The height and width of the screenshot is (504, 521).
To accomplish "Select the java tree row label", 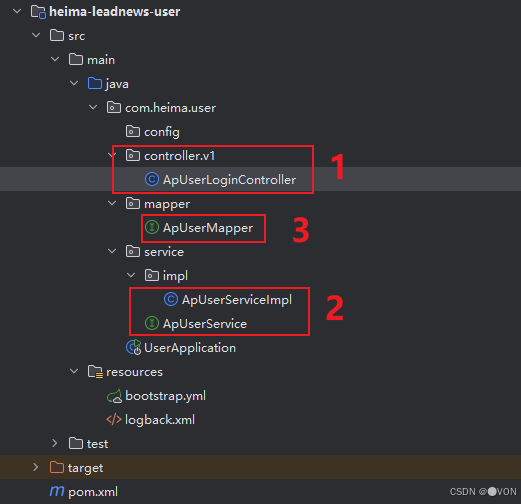I will click(117, 84).
